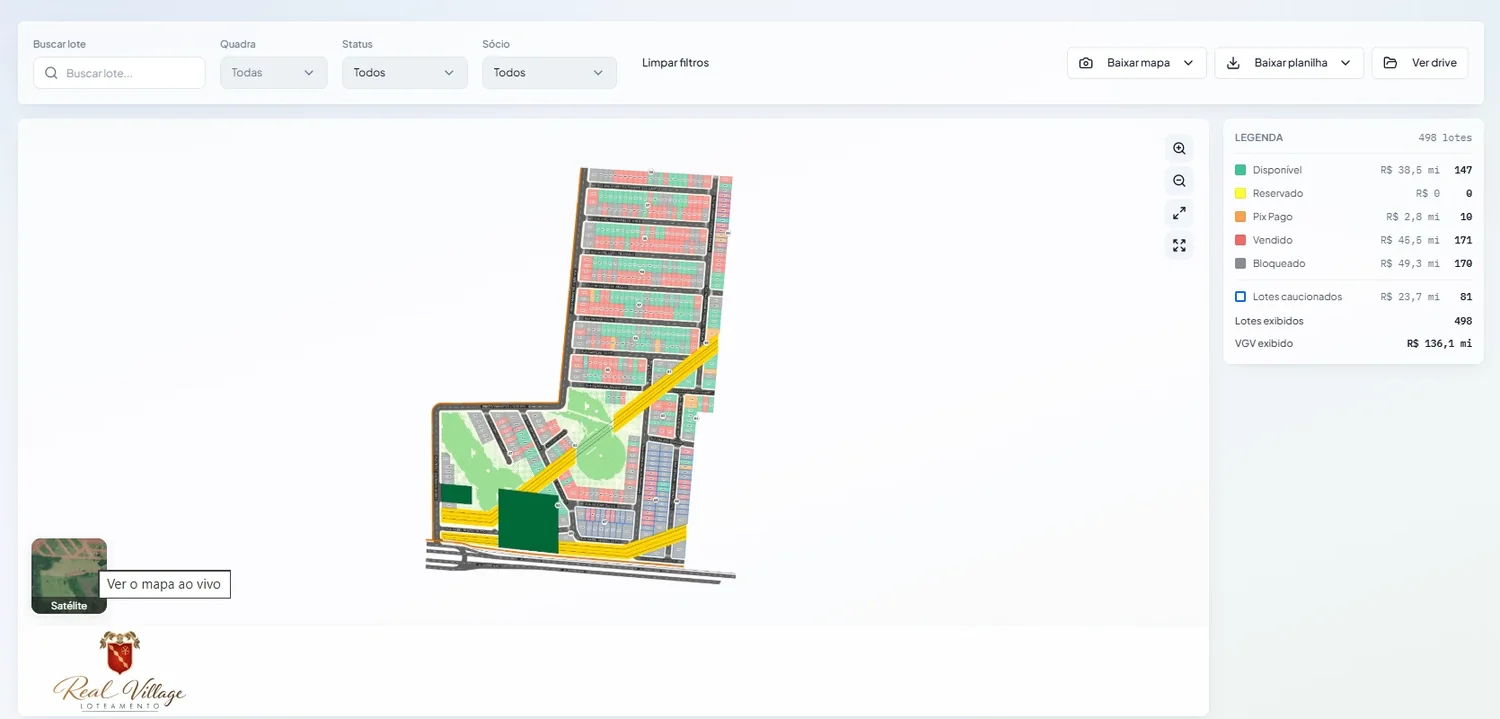
Task: Click the folder icon on Ver drive
Action: [1390, 63]
